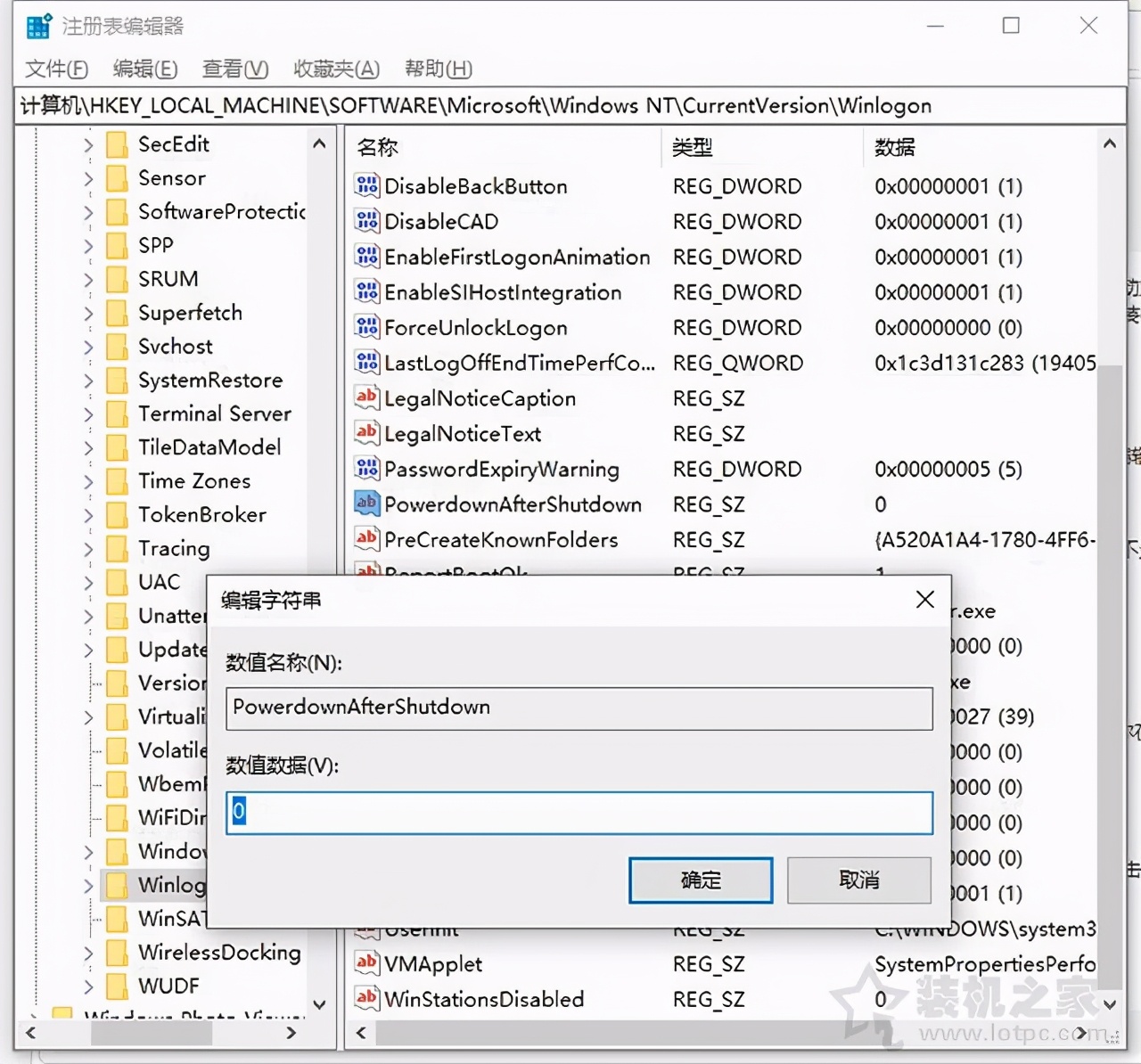Click the WUDF folder icon
Viewport: 1141px width, 1064px height.
pyautogui.click(x=117, y=986)
